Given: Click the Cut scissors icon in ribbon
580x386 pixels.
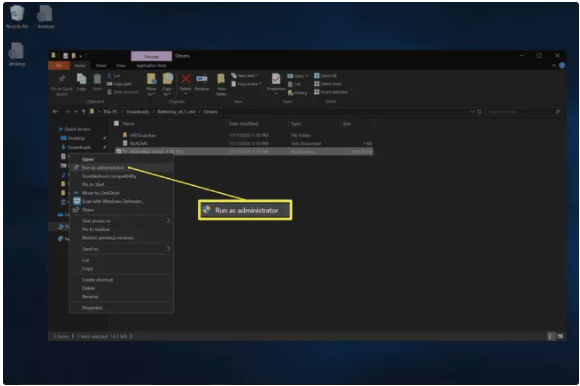Looking at the screenshot, I should tap(109, 76).
